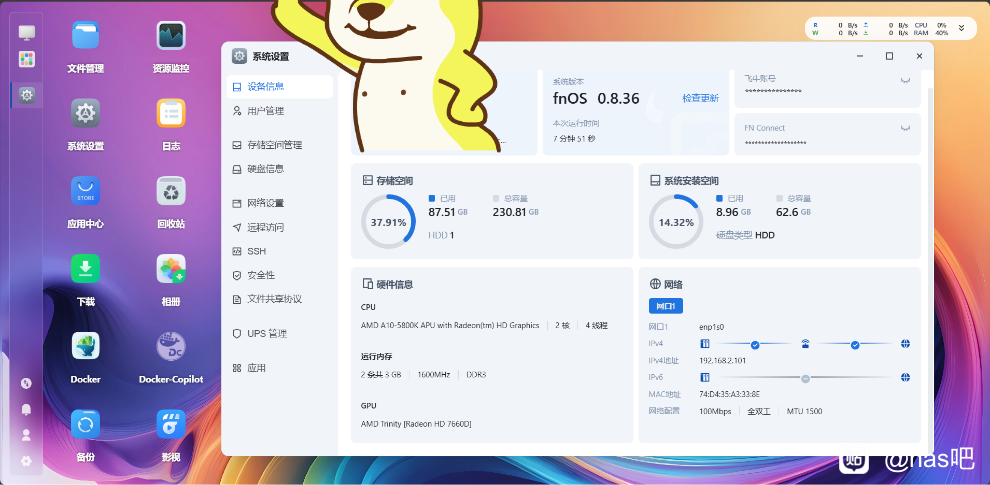
Task: Open the 下载 download app icon
Action: click(x=85, y=268)
